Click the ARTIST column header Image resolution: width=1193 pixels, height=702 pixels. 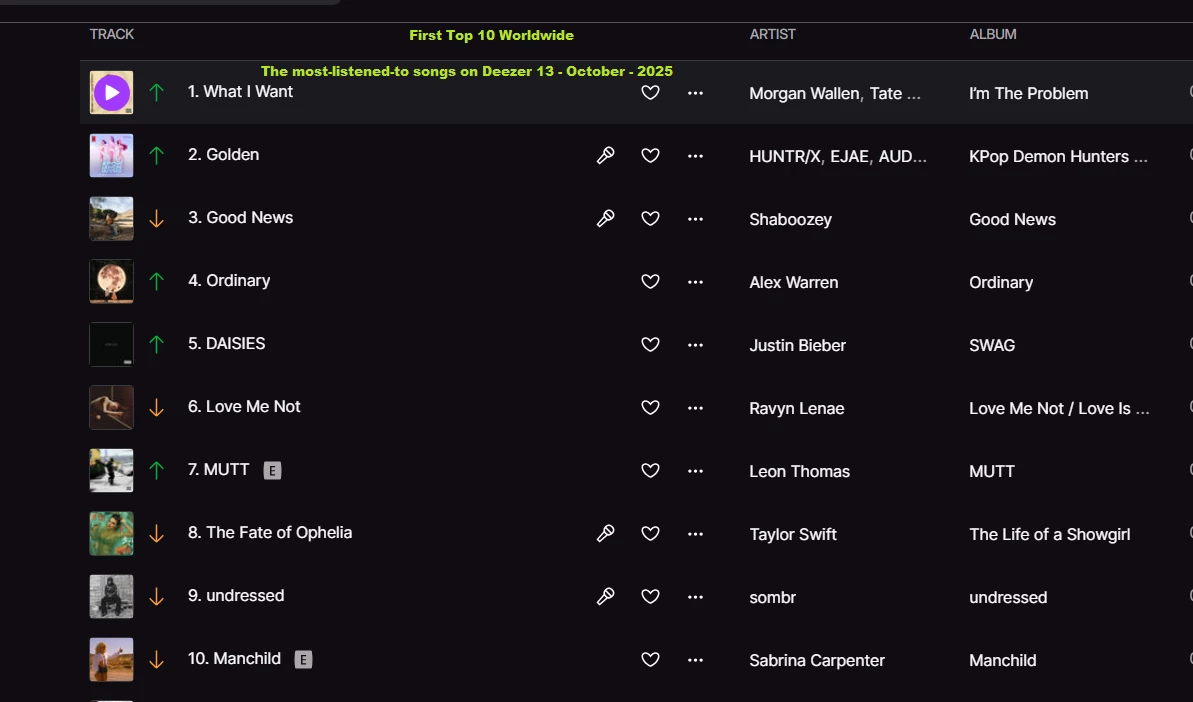coord(772,34)
